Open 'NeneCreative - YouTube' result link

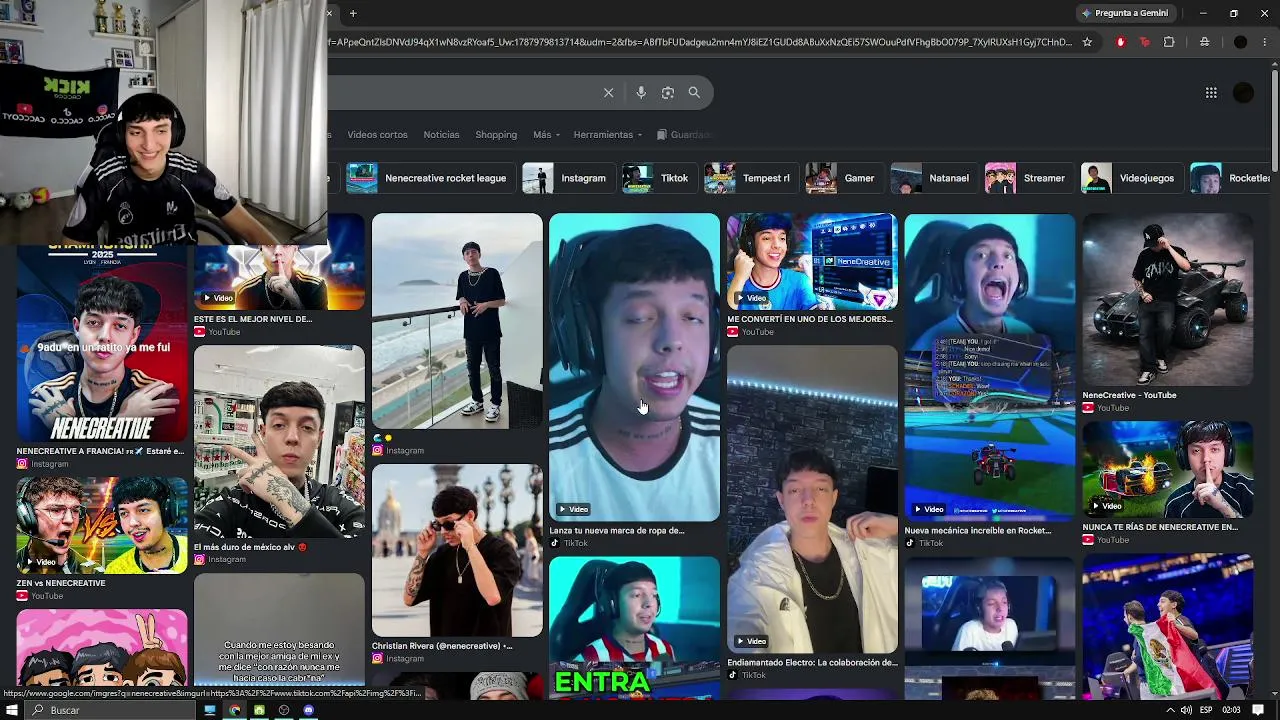1129,395
